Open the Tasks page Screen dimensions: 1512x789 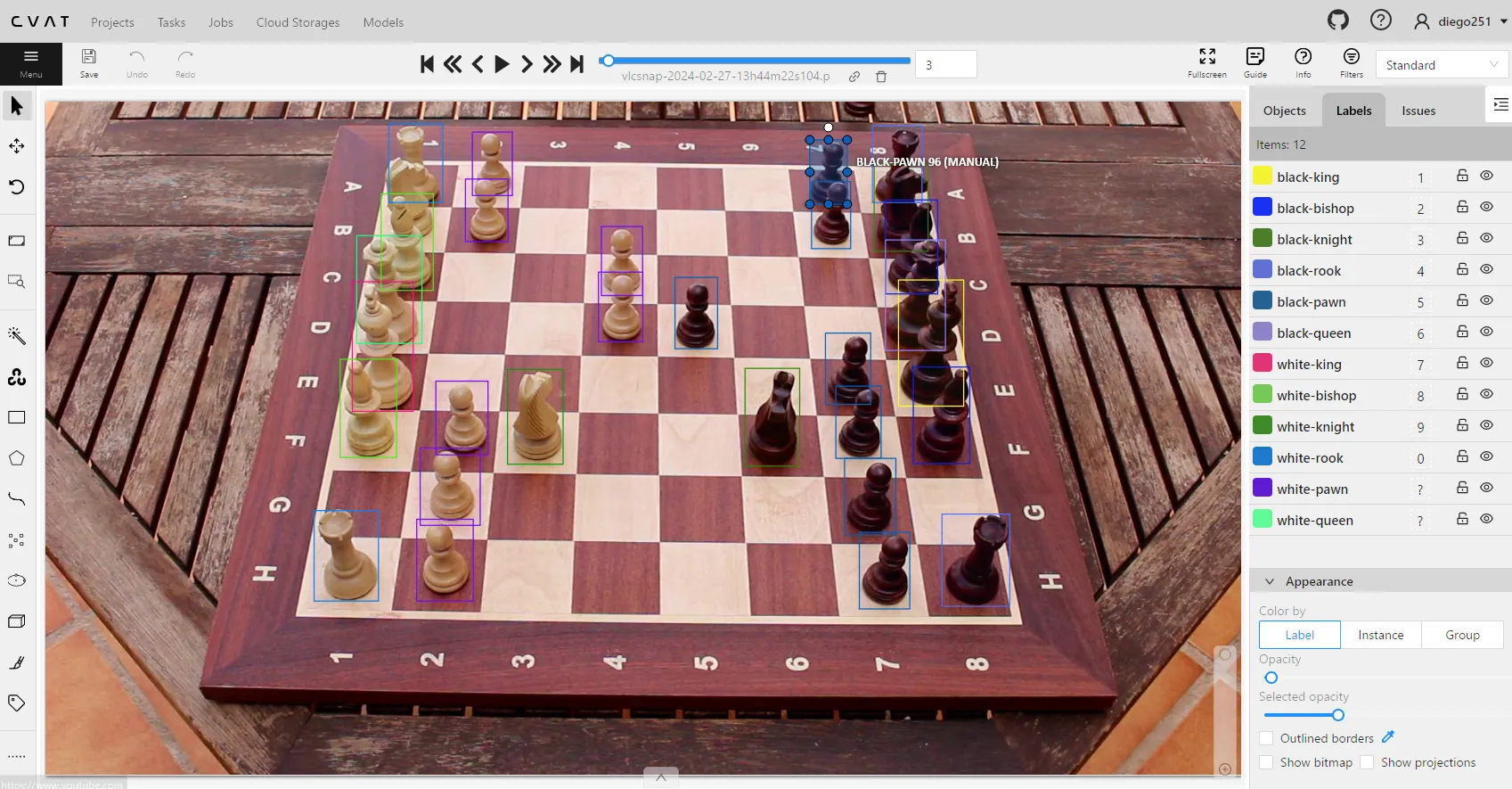coord(172,22)
